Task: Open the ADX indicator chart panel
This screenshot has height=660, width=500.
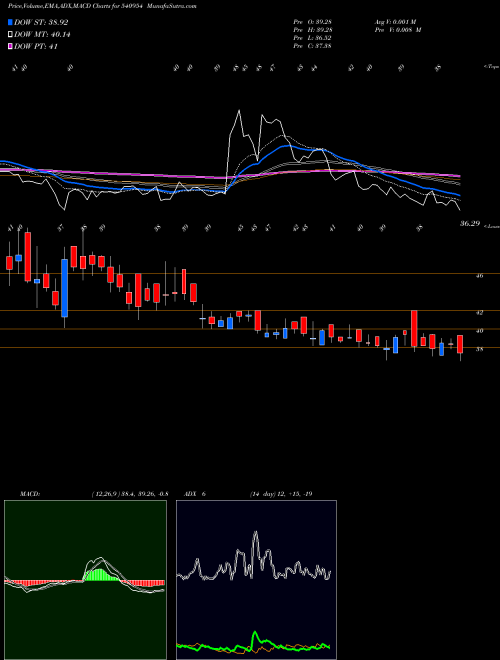Action: 256,580
